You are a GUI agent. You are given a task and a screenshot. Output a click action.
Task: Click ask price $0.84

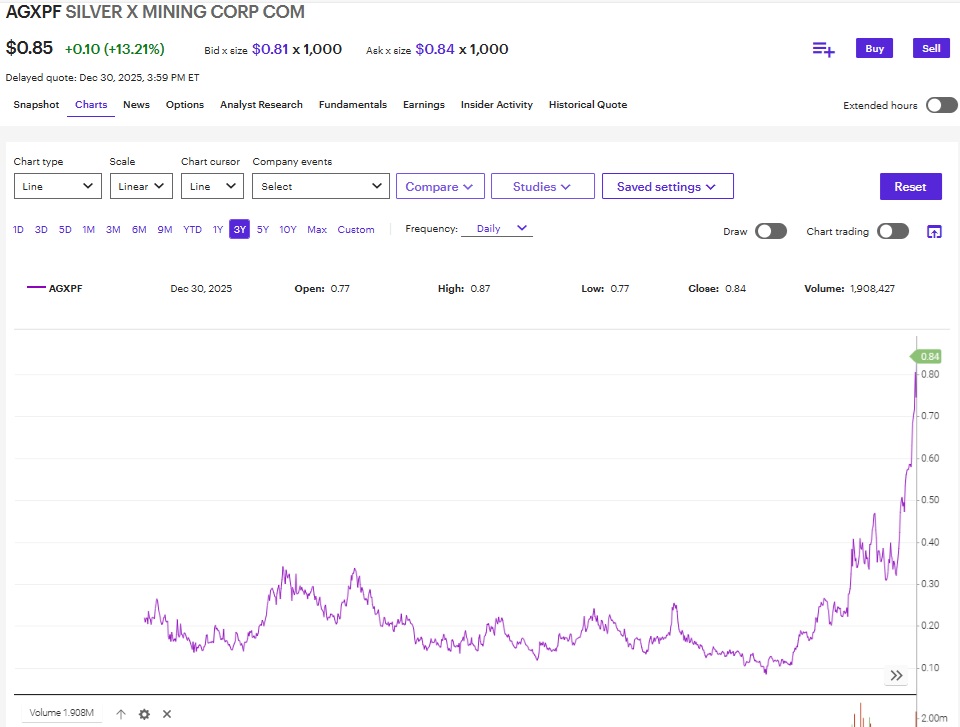tap(435, 49)
